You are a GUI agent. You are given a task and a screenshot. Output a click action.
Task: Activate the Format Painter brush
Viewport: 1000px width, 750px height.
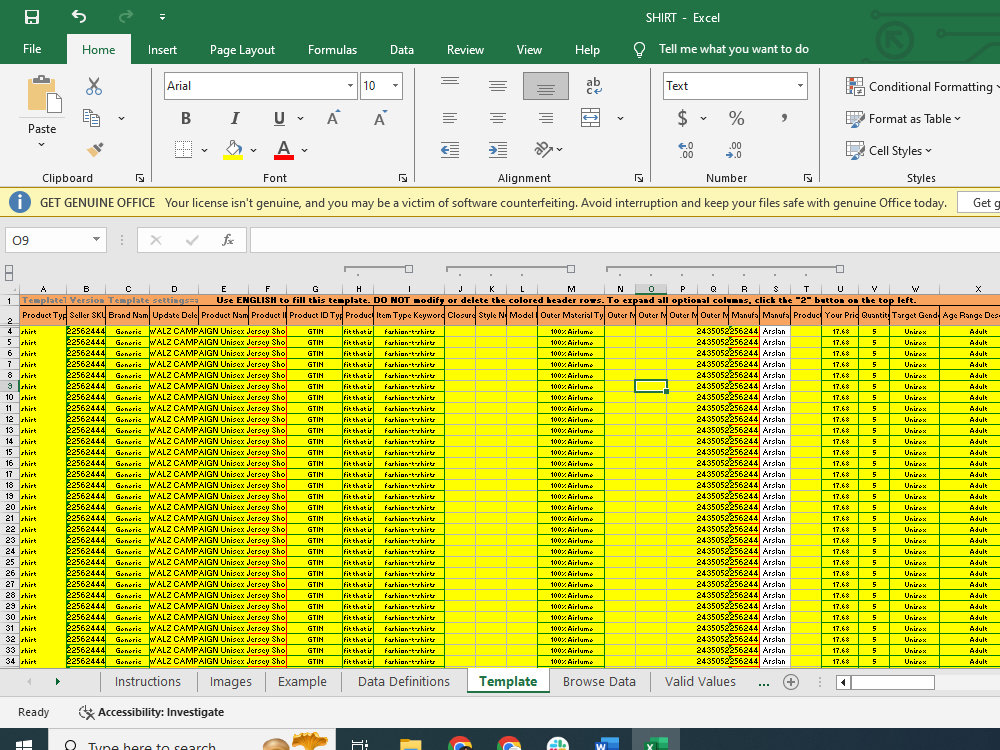[x=95, y=150]
